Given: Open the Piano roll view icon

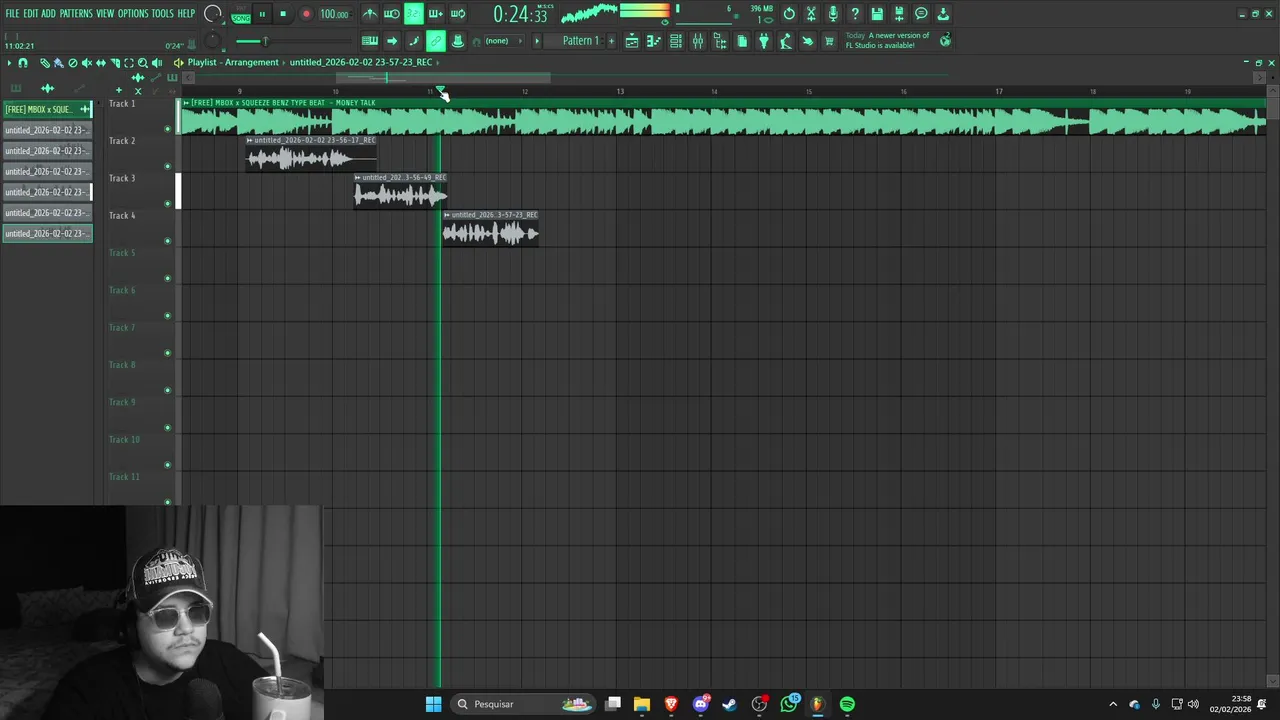Looking at the screenshot, I should pyautogui.click(x=653, y=41).
